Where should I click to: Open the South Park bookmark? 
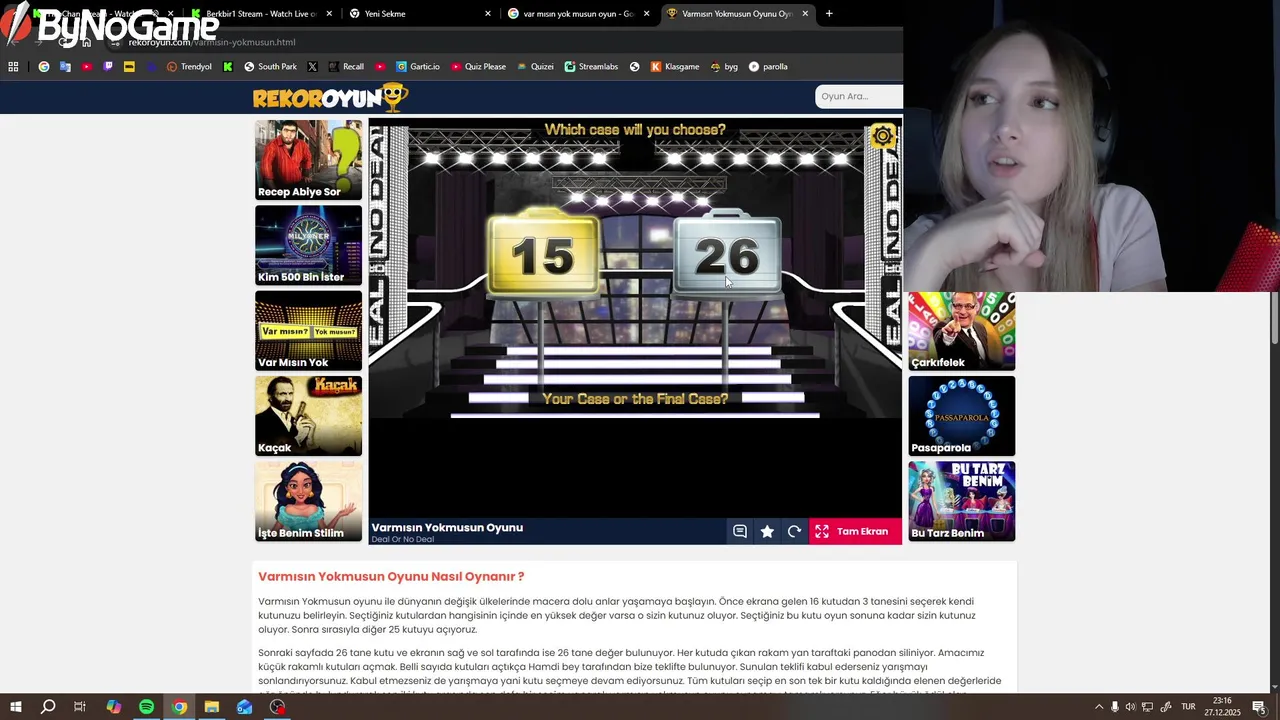point(269,67)
